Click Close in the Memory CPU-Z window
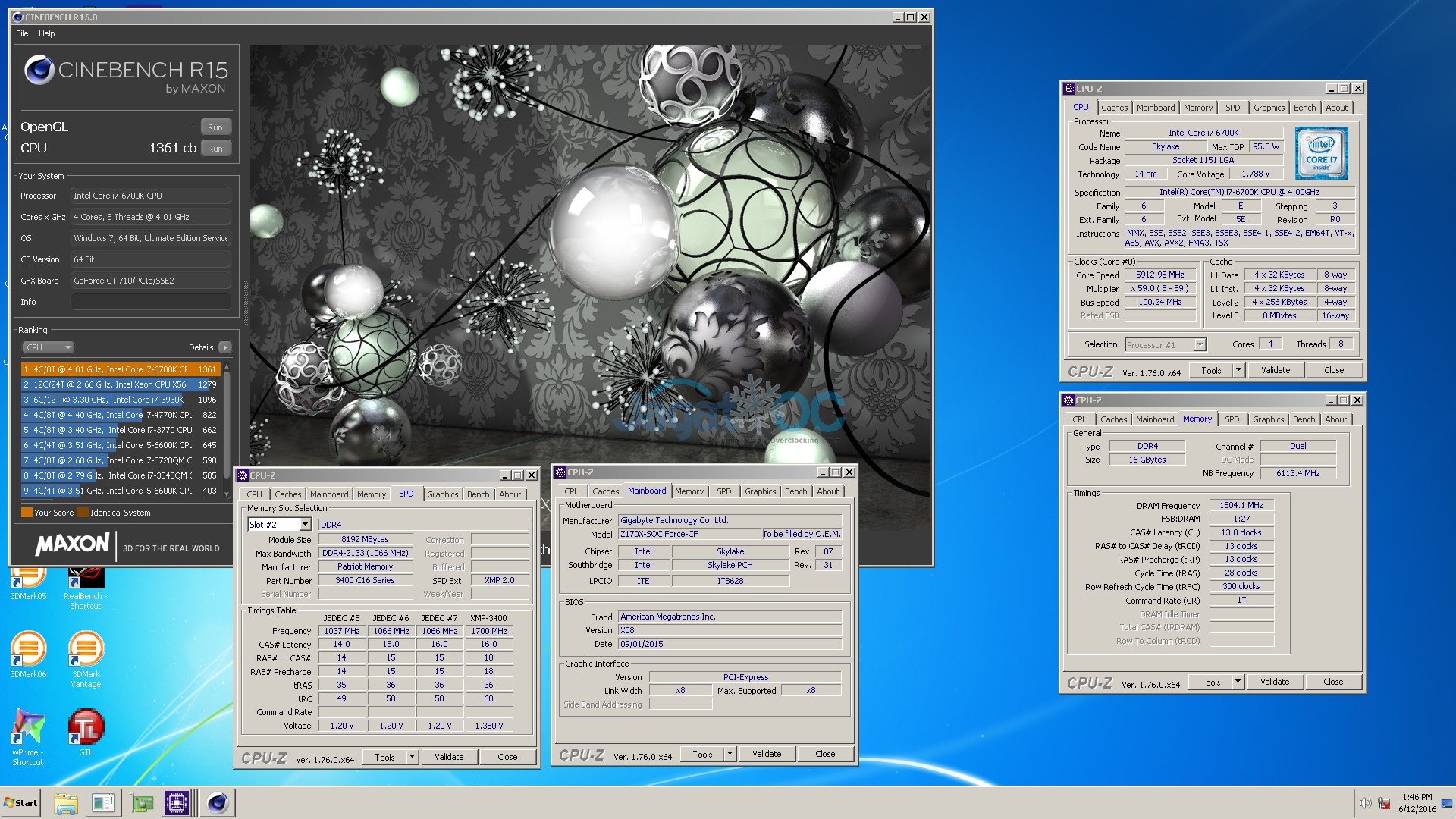Viewport: 1456px width, 819px height. (x=1333, y=682)
